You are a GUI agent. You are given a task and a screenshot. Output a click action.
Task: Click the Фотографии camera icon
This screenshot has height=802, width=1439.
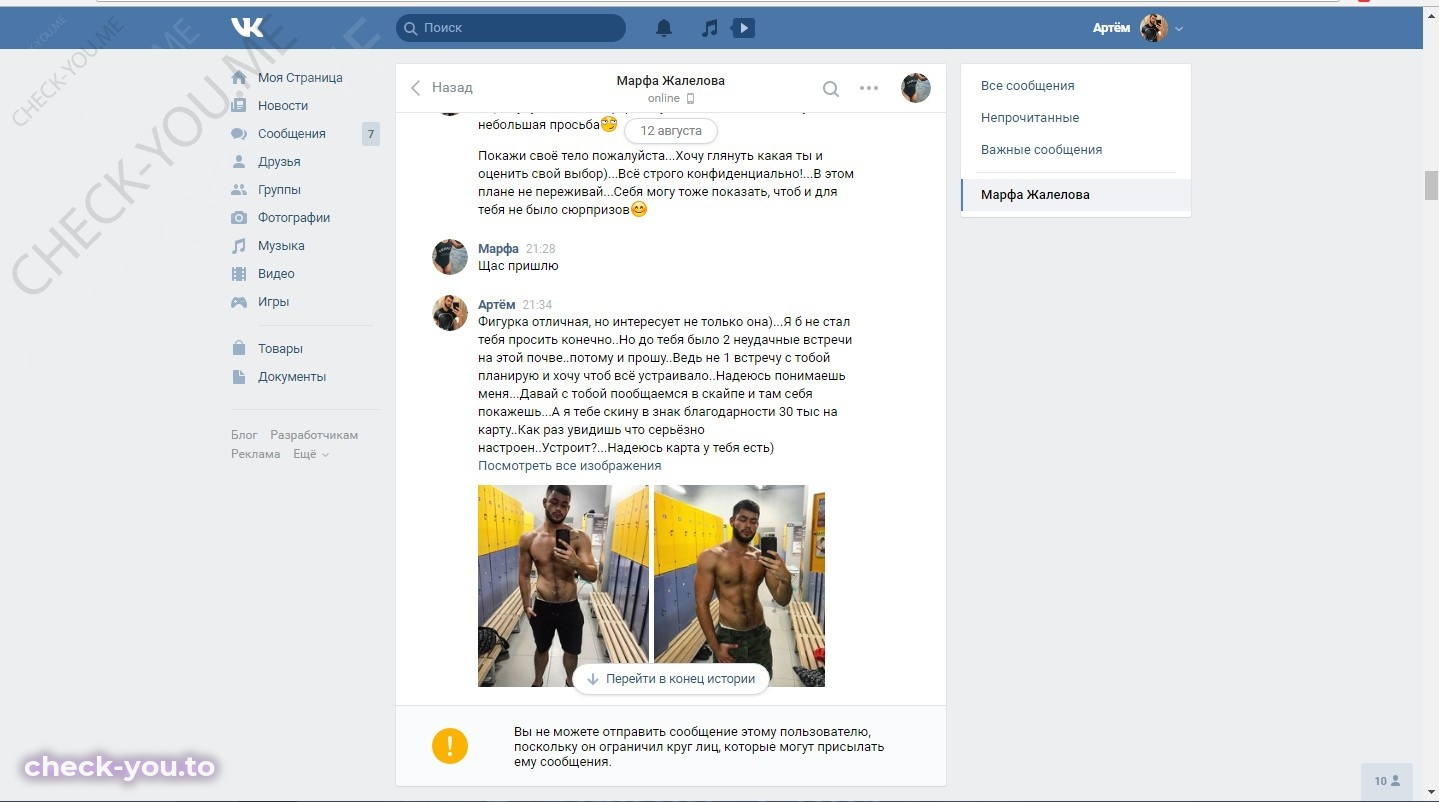[x=239, y=218]
